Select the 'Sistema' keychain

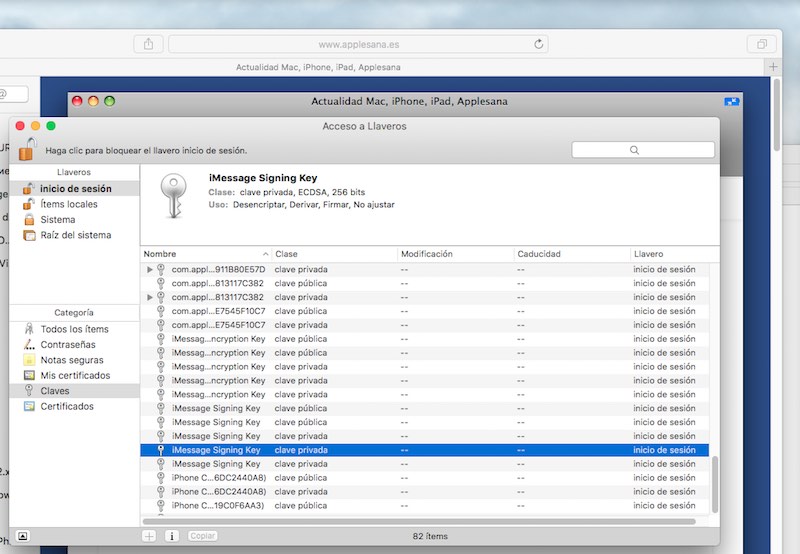tap(74, 219)
